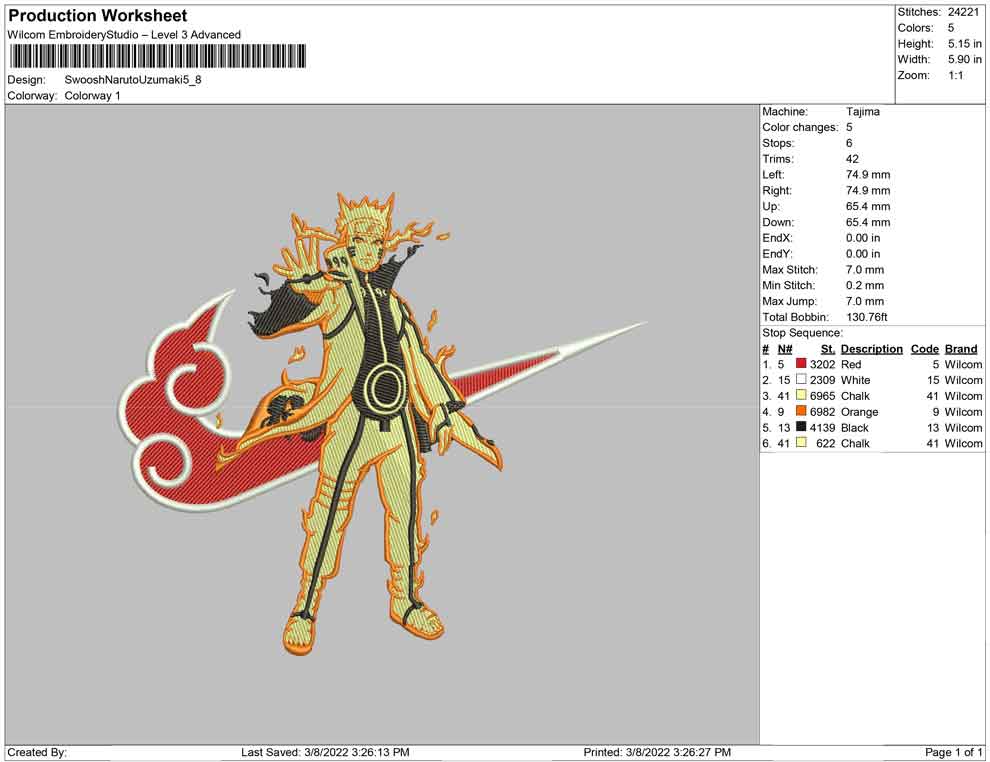
Task: Click the white thread swatch 2309
Action: pyautogui.click(x=801, y=379)
